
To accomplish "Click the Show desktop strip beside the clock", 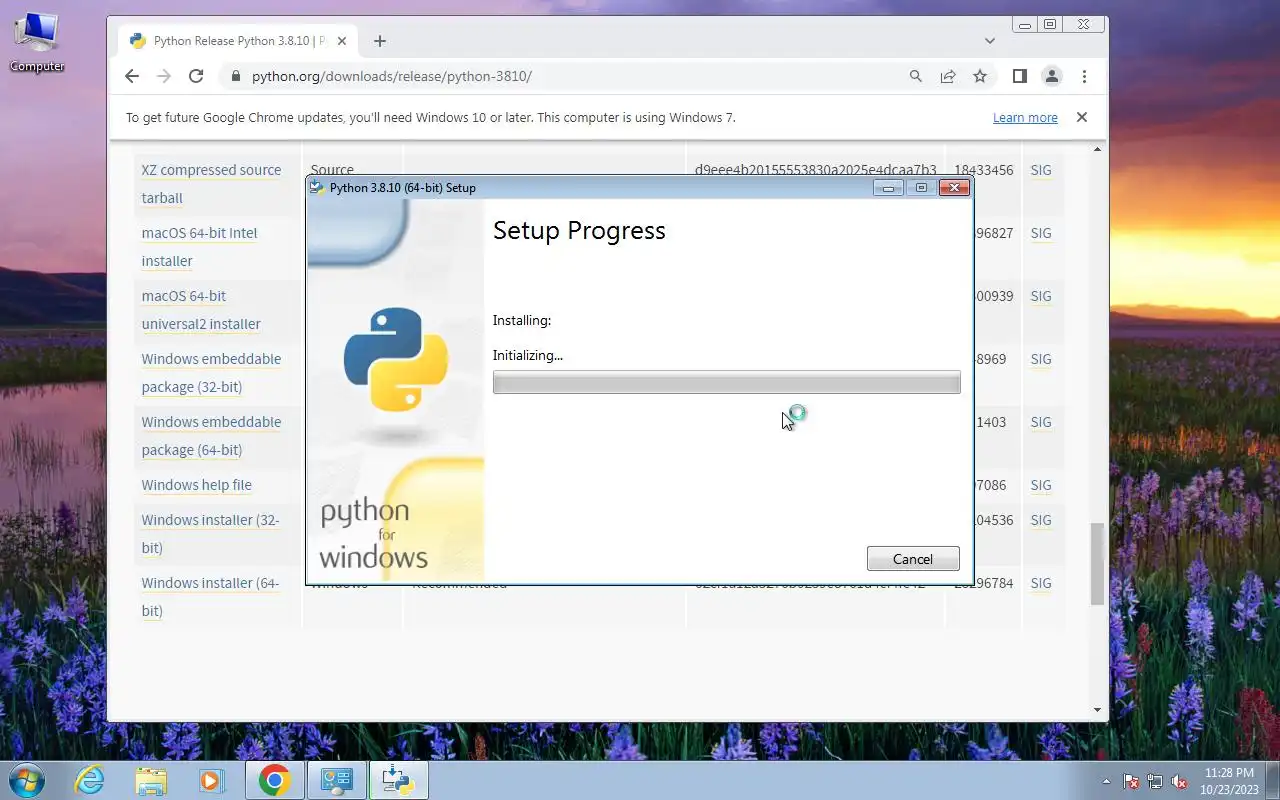I will click(x=1272, y=780).
